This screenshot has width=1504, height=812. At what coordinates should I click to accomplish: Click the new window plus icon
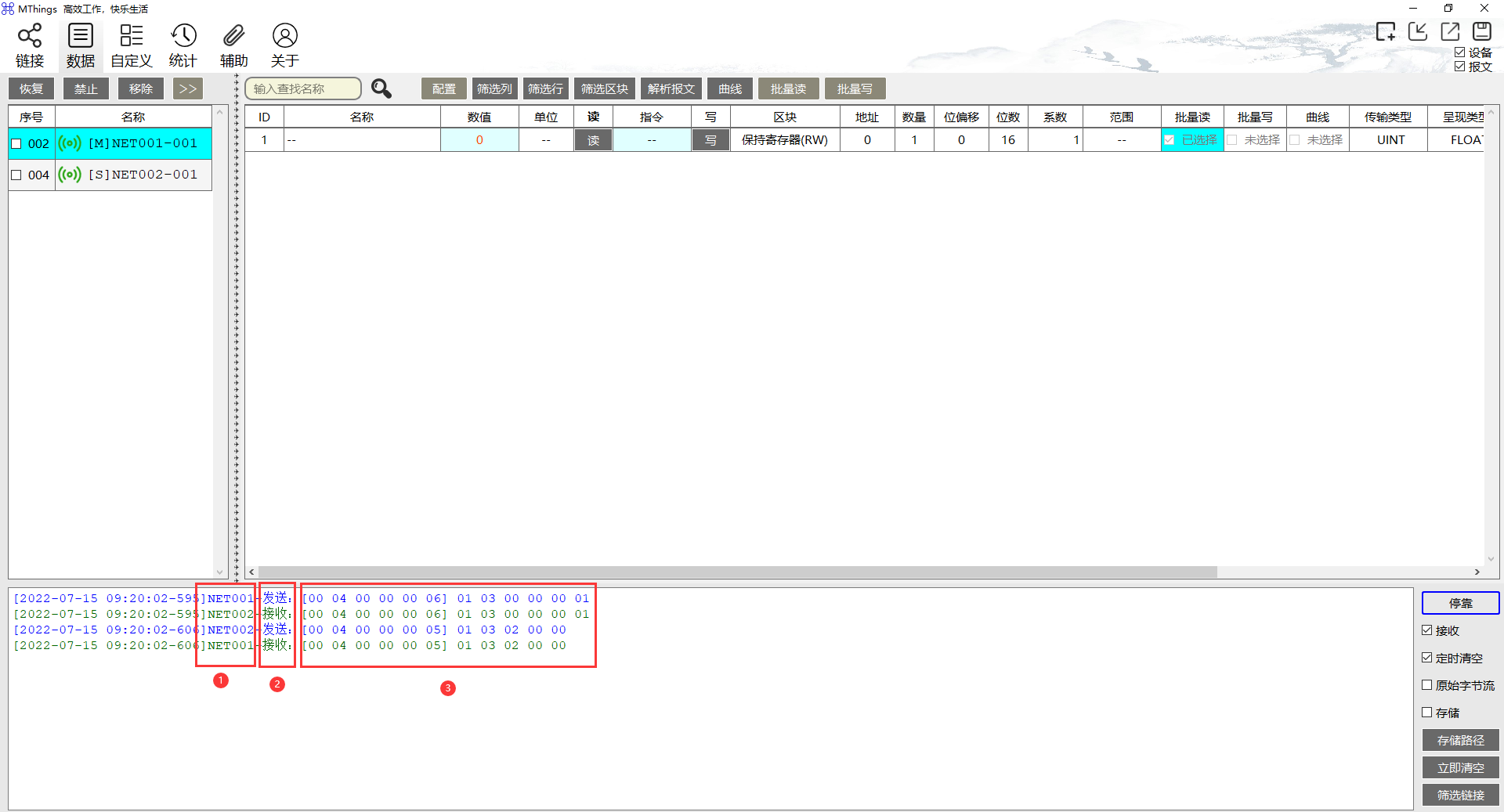pos(1386,31)
